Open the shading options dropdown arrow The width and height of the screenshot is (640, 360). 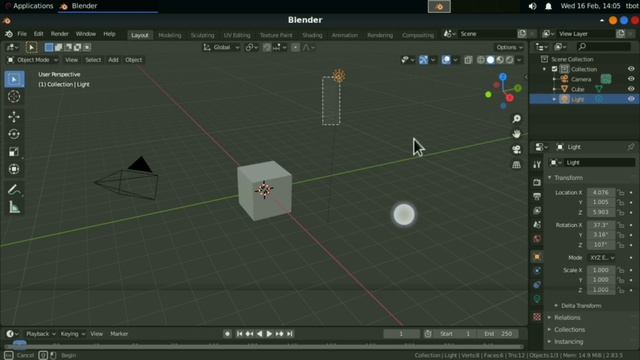tap(519, 60)
